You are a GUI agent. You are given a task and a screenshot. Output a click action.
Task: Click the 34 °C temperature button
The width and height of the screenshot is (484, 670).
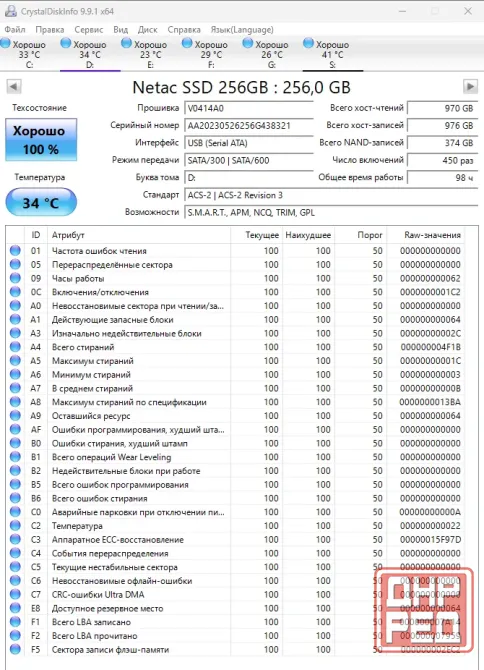click(x=41, y=202)
